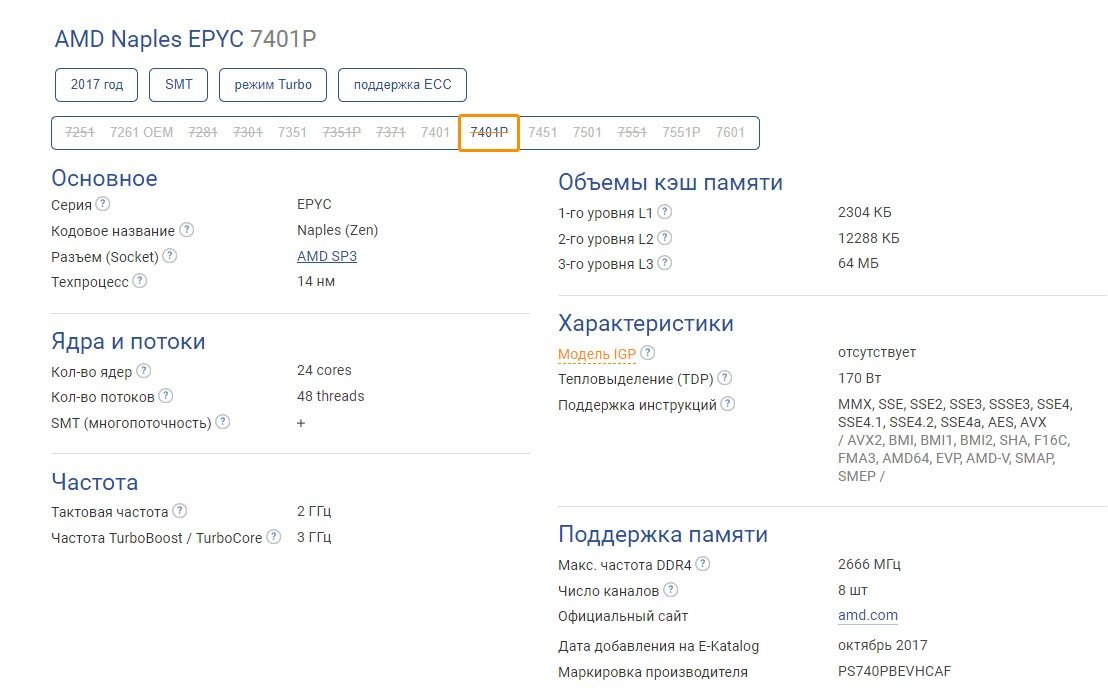Select model 7371 in model list
The width and height of the screenshot is (1108, 695).
(x=391, y=133)
